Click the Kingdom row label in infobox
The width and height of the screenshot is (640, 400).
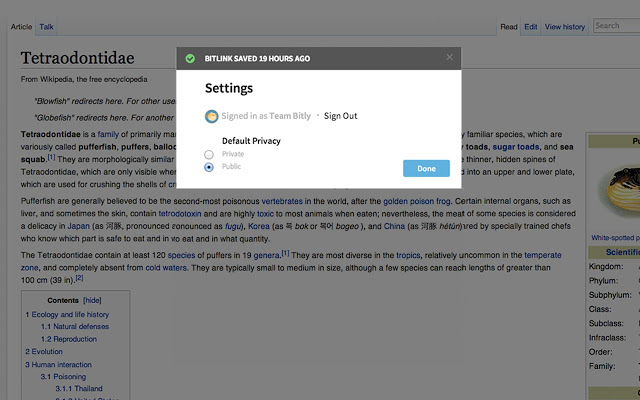tap(606, 267)
